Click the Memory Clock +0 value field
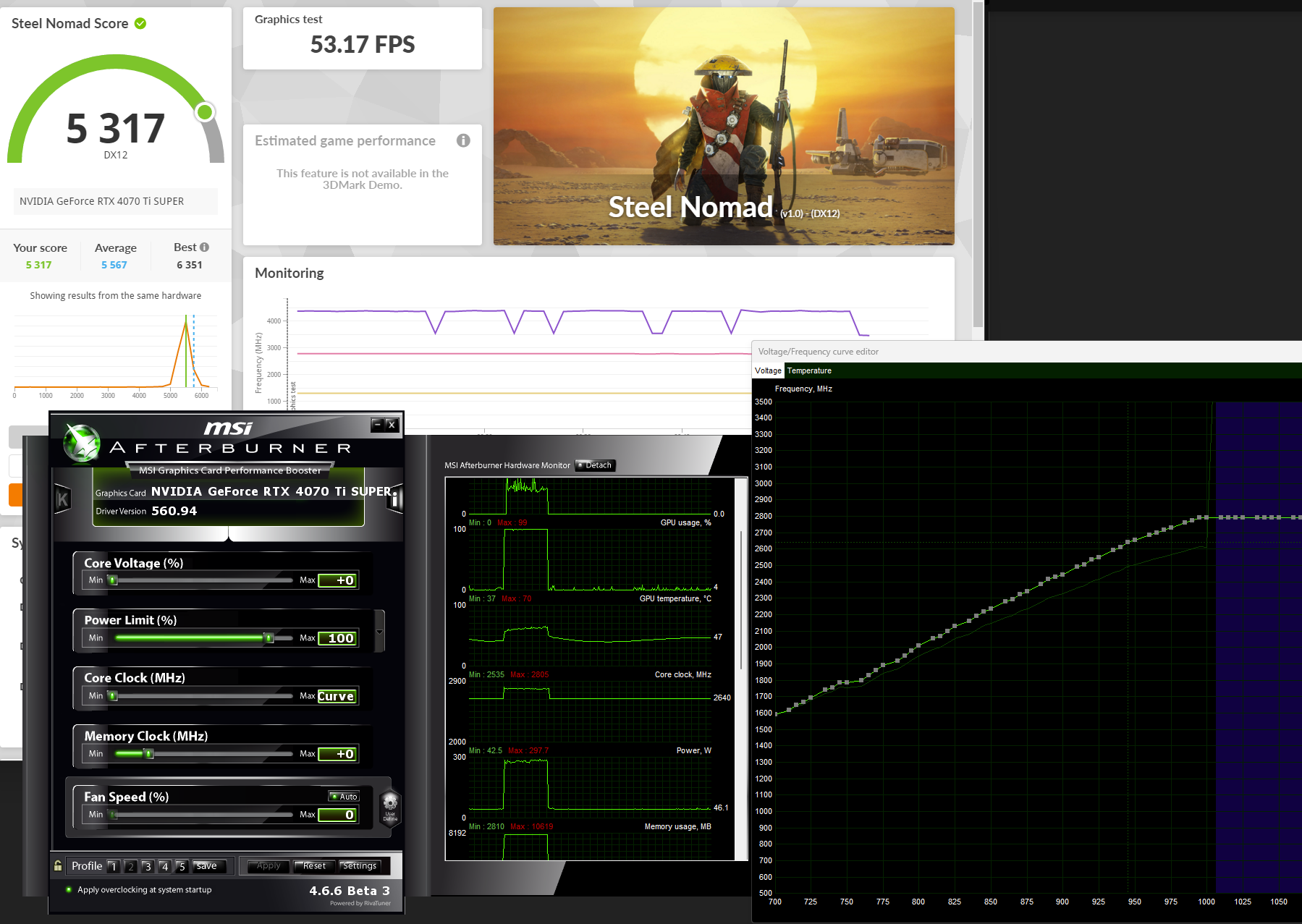Screen dimensions: 1302x924 point(337,754)
